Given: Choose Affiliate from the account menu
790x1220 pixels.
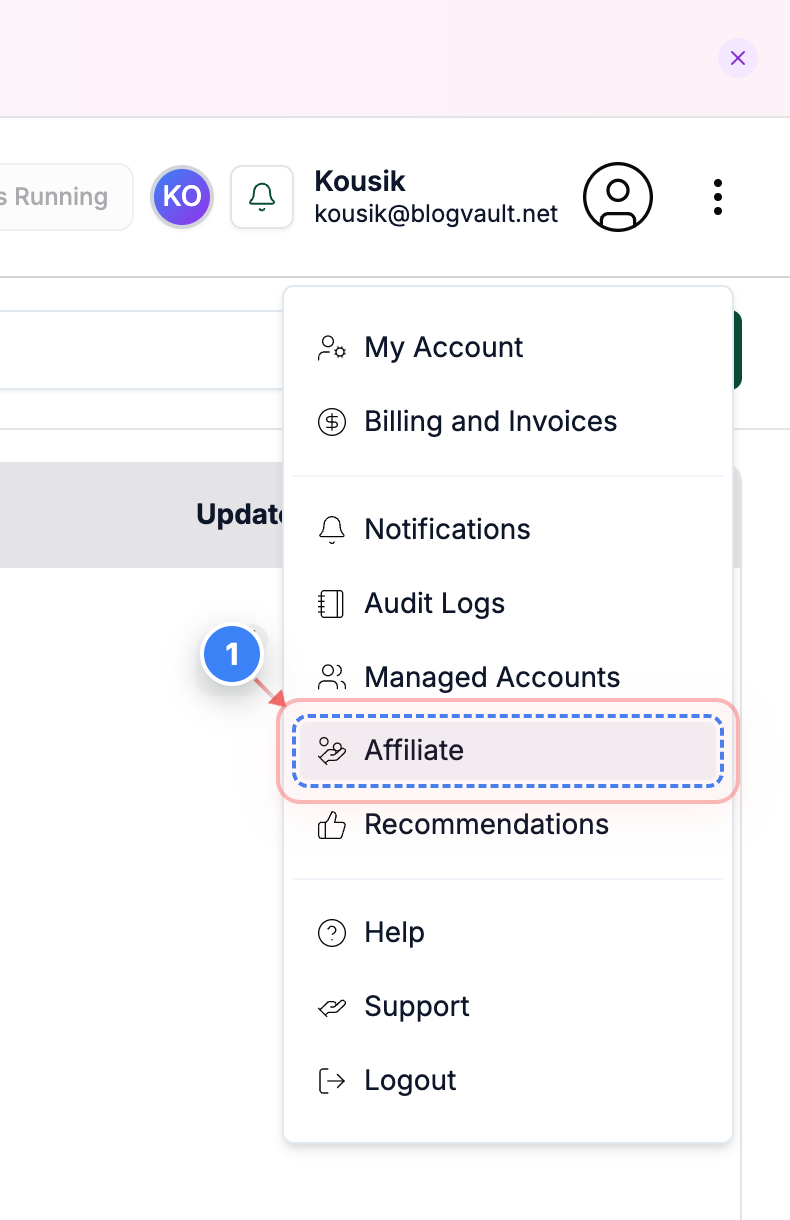Looking at the screenshot, I should click(x=414, y=750).
